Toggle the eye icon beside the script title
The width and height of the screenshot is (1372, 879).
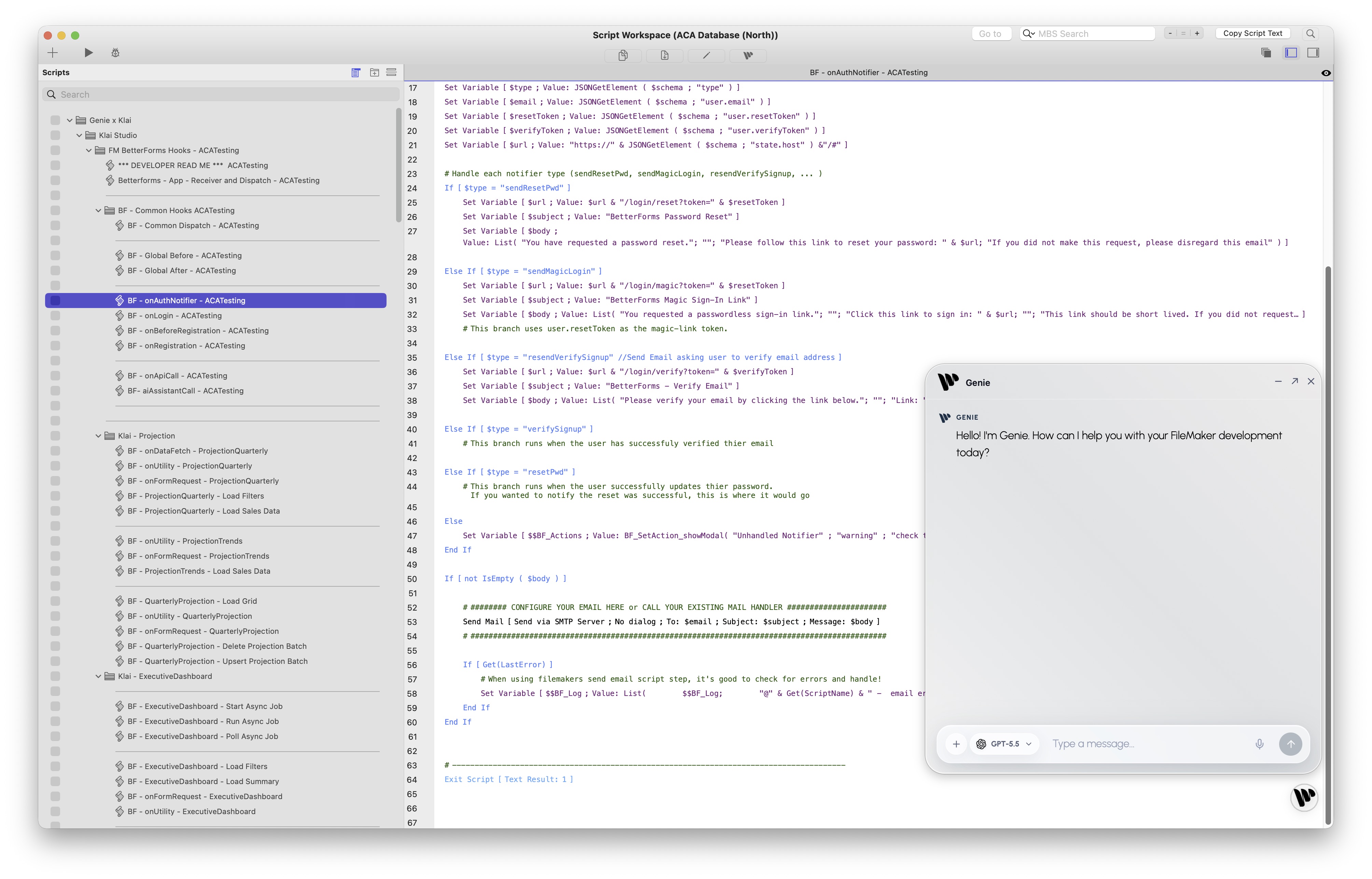click(x=1326, y=72)
